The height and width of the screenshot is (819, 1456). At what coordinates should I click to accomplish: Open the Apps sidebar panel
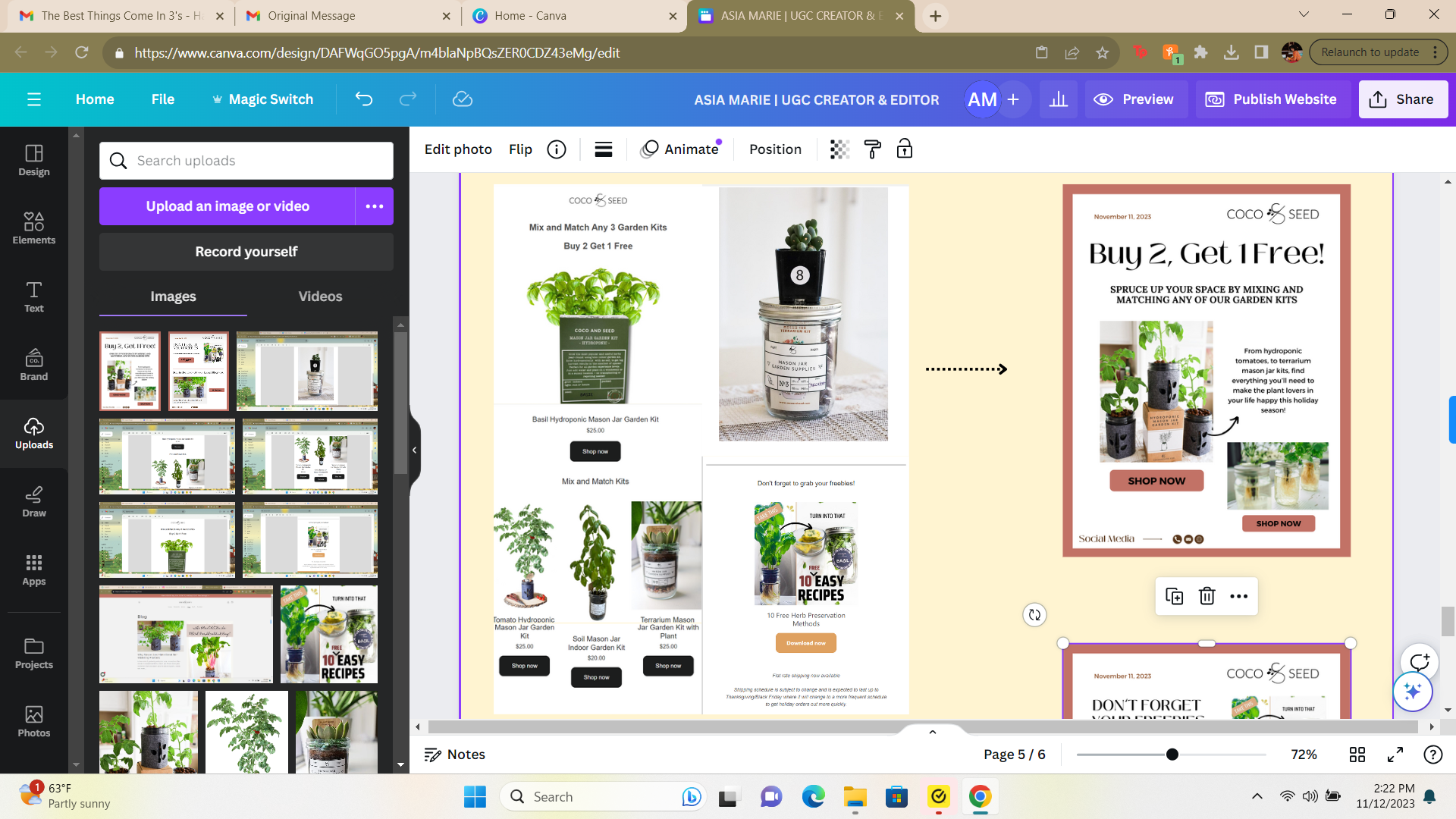[34, 570]
